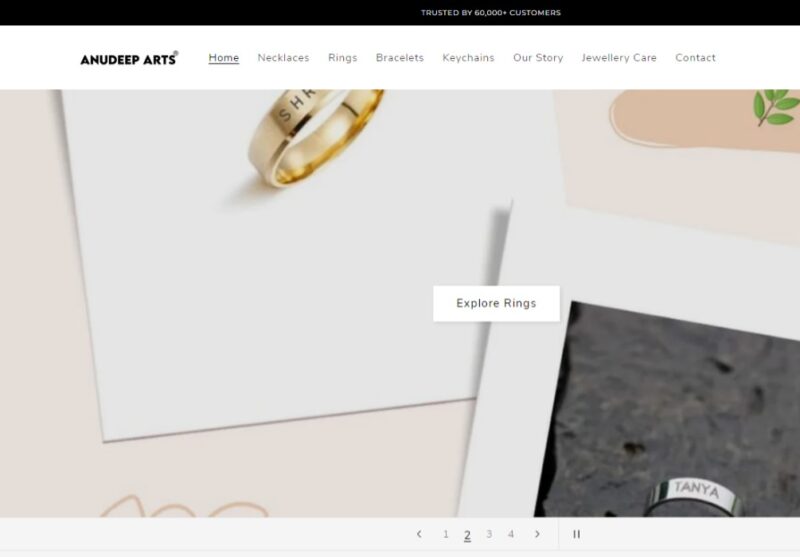Viewport: 800px width, 557px height.
Task: Open the Home menu item
Action: (x=223, y=58)
